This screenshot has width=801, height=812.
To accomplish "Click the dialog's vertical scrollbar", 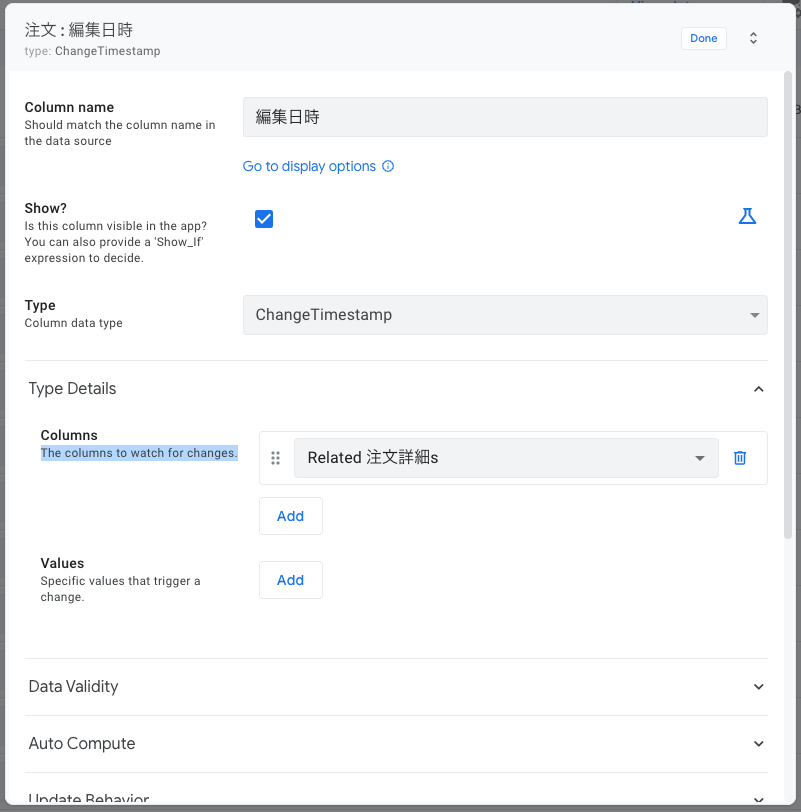I will pos(788,306).
